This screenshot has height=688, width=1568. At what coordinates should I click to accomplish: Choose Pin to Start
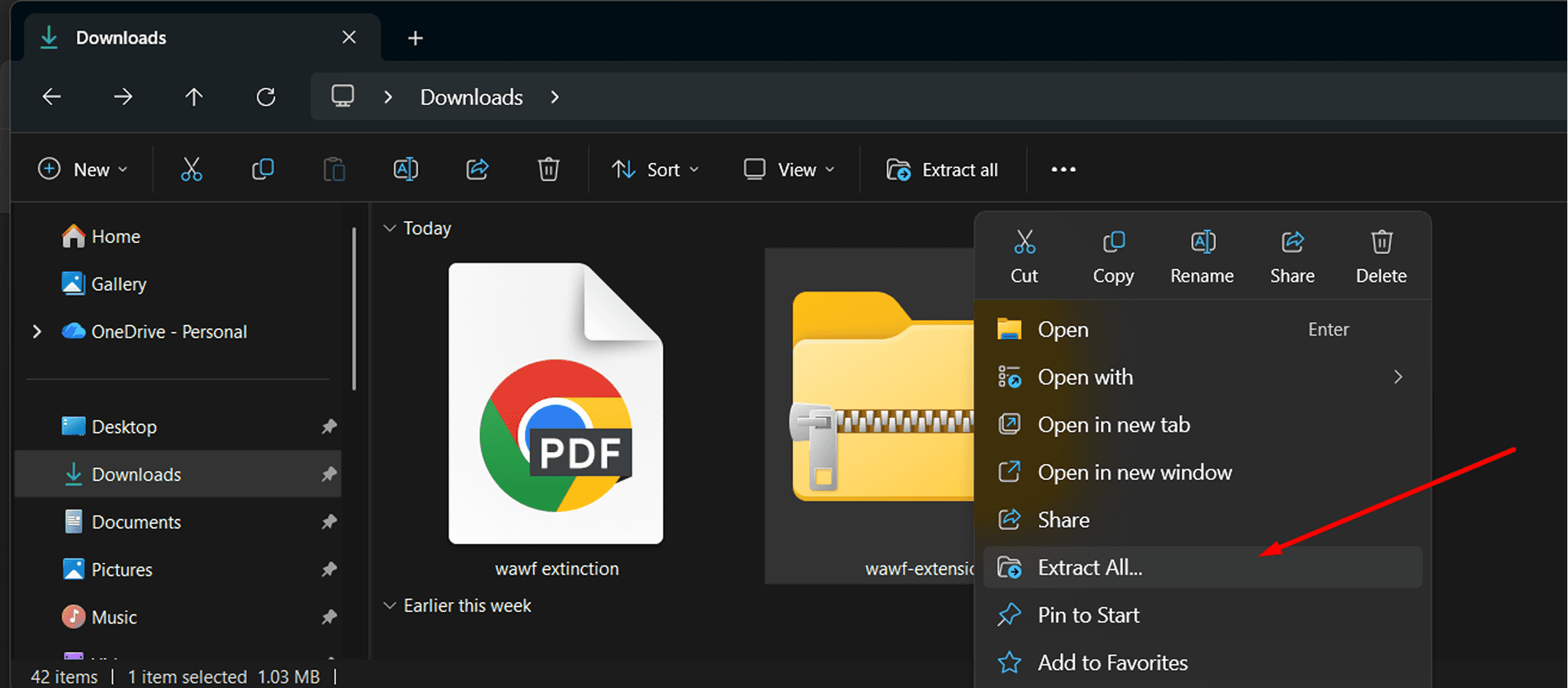1202,614
